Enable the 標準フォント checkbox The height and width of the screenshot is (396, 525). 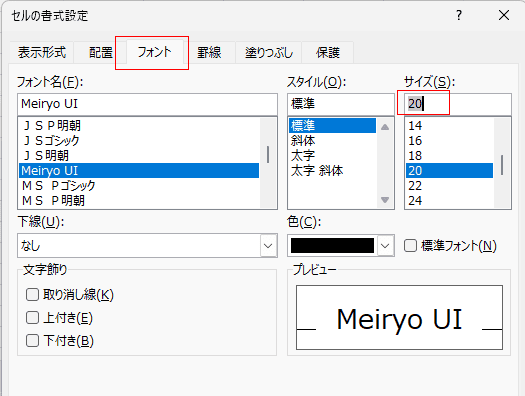[x=410, y=246]
